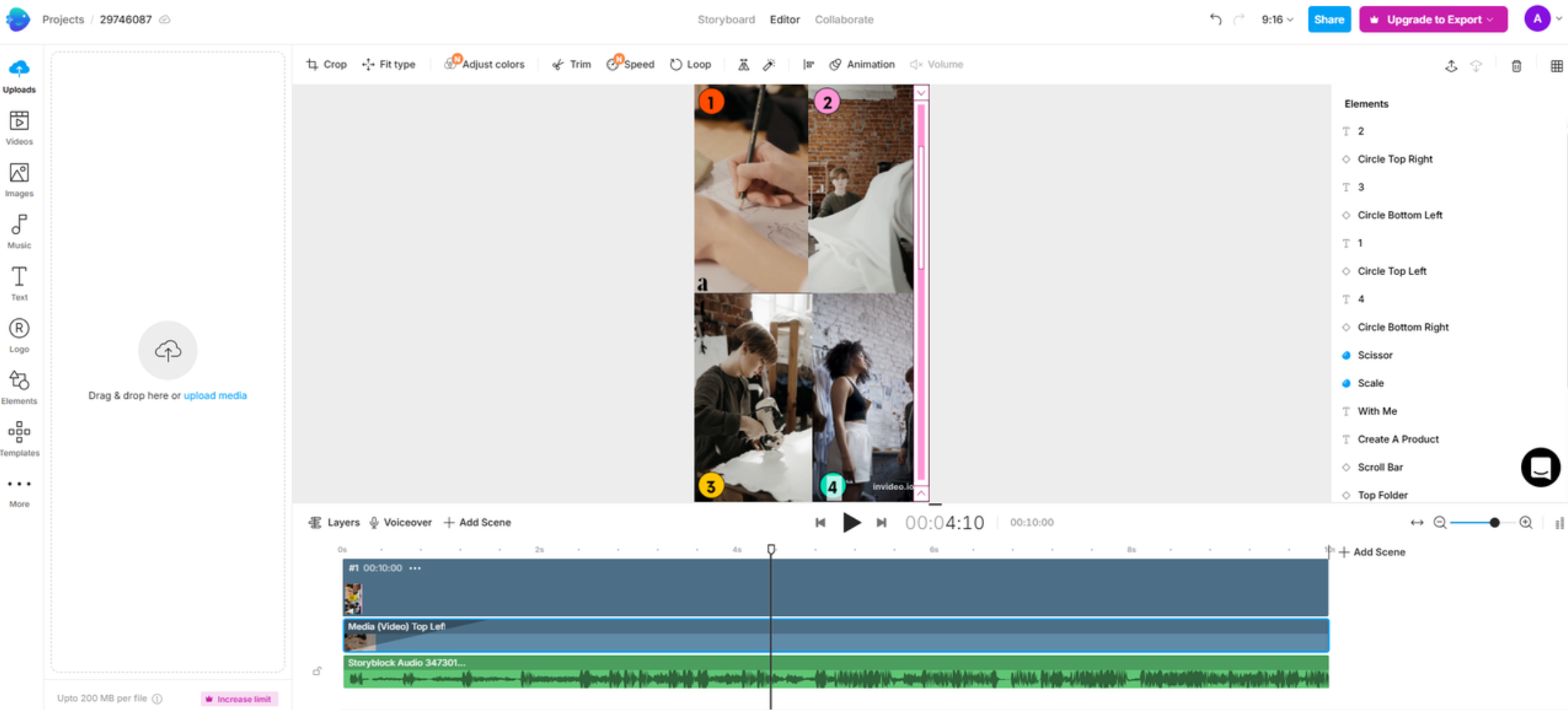
Task: Click the info icon beside 200 MB limit
Action: [x=157, y=699]
